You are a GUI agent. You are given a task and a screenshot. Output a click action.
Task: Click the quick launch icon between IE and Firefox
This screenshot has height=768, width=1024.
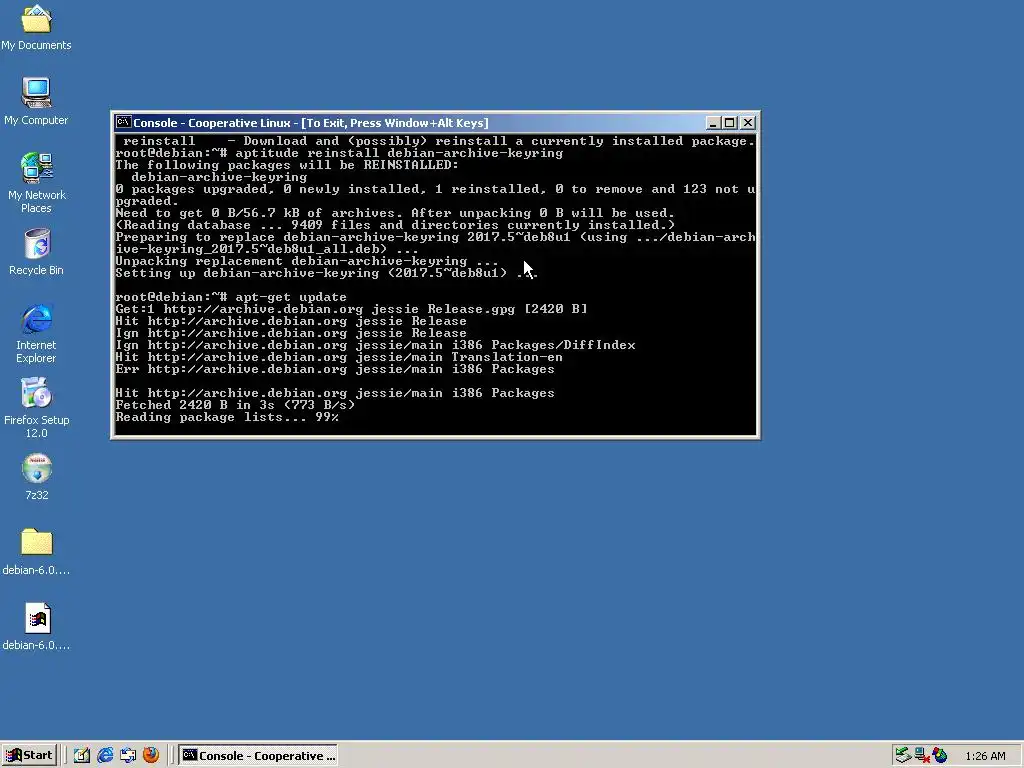click(x=128, y=756)
